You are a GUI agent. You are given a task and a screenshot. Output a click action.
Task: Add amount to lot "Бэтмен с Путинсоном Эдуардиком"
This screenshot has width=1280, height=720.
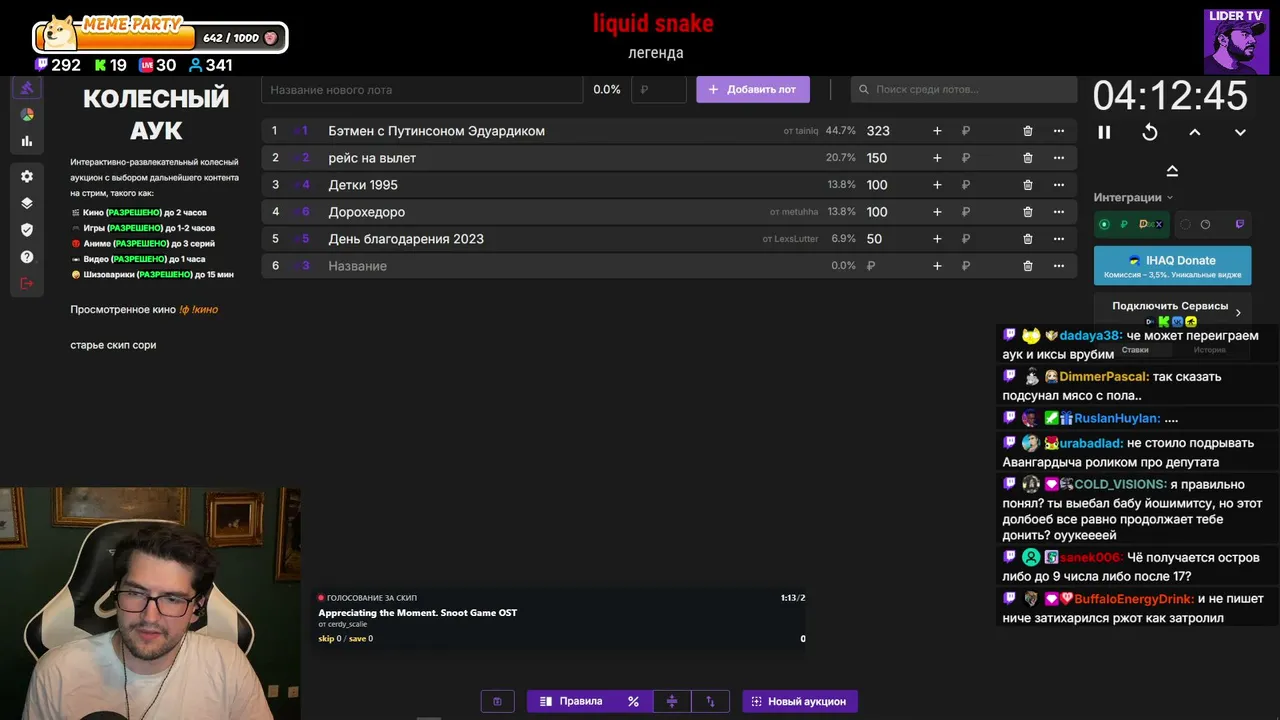[x=937, y=131]
